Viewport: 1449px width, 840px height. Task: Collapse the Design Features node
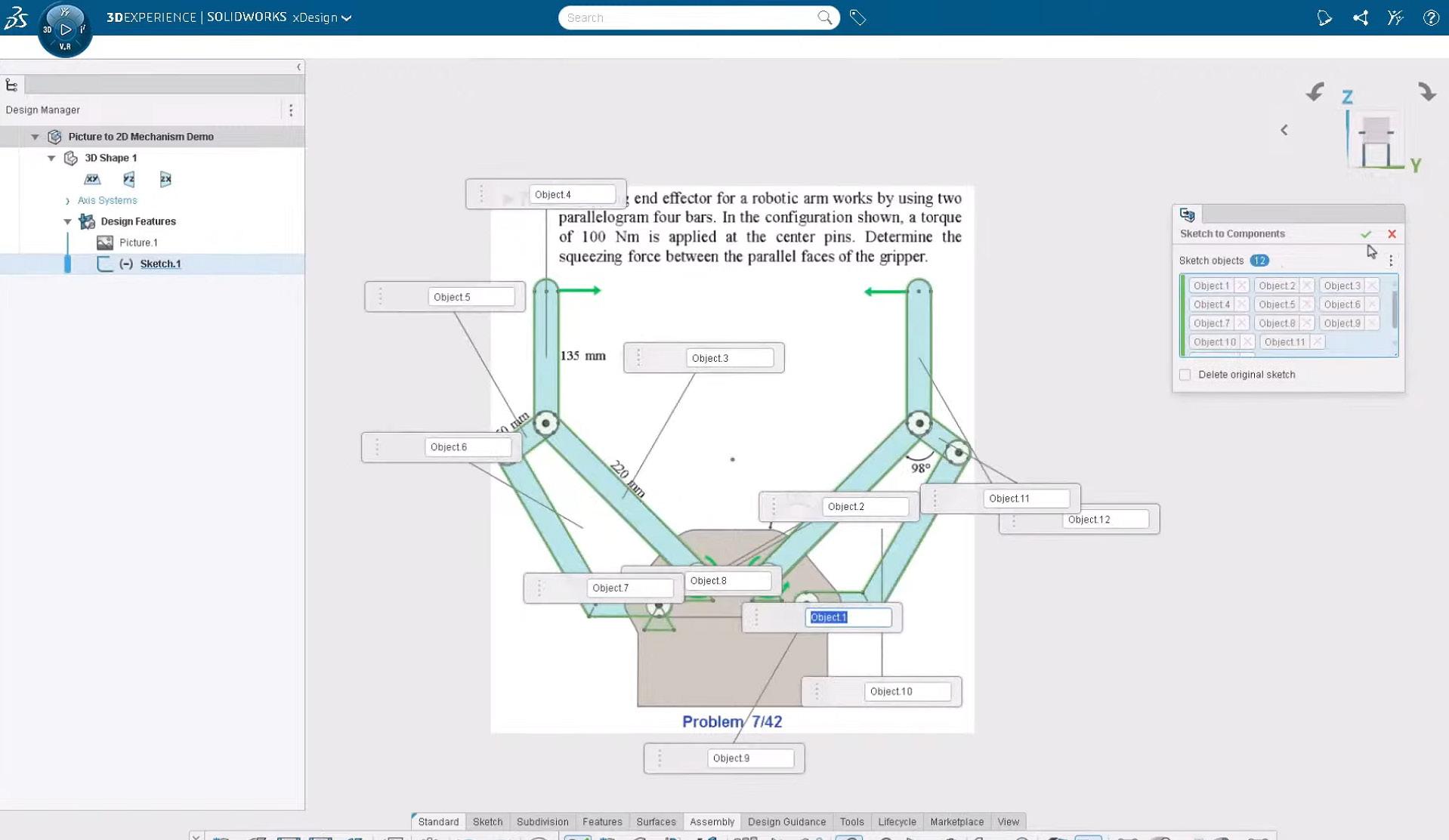pos(68,221)
